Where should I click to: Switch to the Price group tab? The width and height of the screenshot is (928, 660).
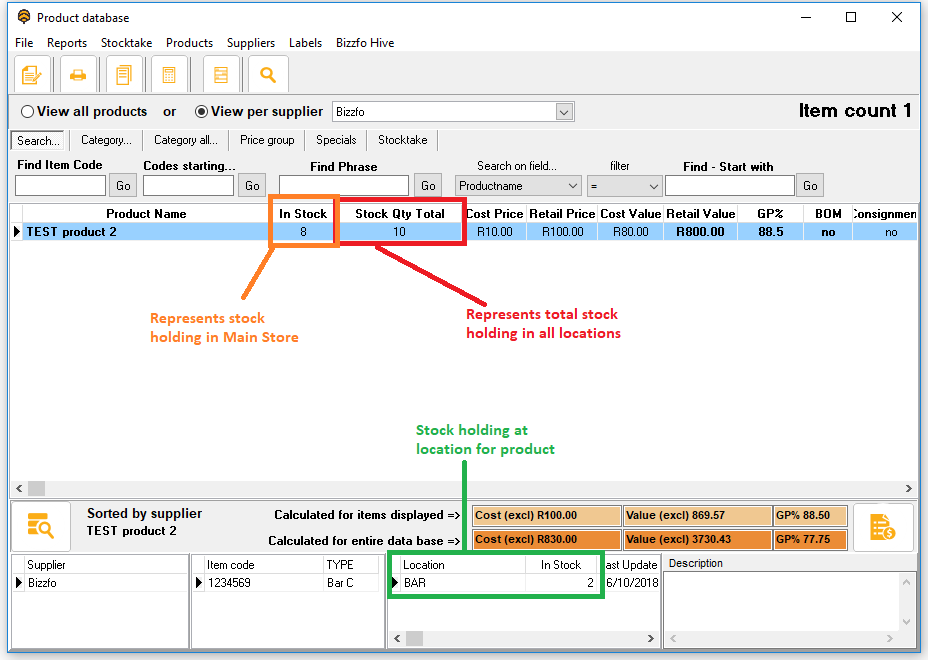coord(267,140)
